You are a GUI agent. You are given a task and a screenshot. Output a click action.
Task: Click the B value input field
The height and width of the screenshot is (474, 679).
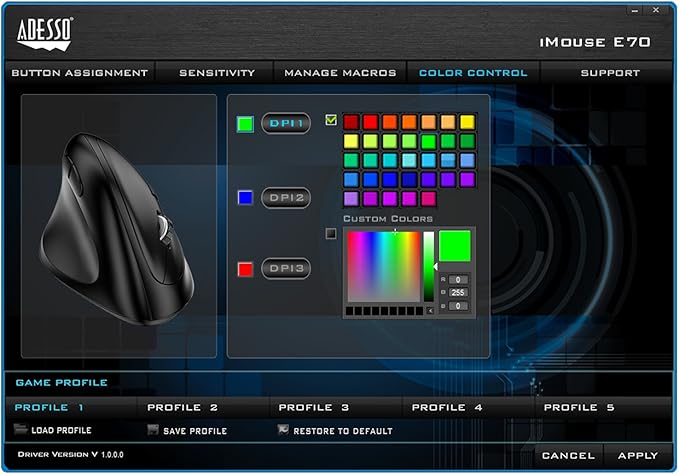pyautogui.click(x=458, y=306)
